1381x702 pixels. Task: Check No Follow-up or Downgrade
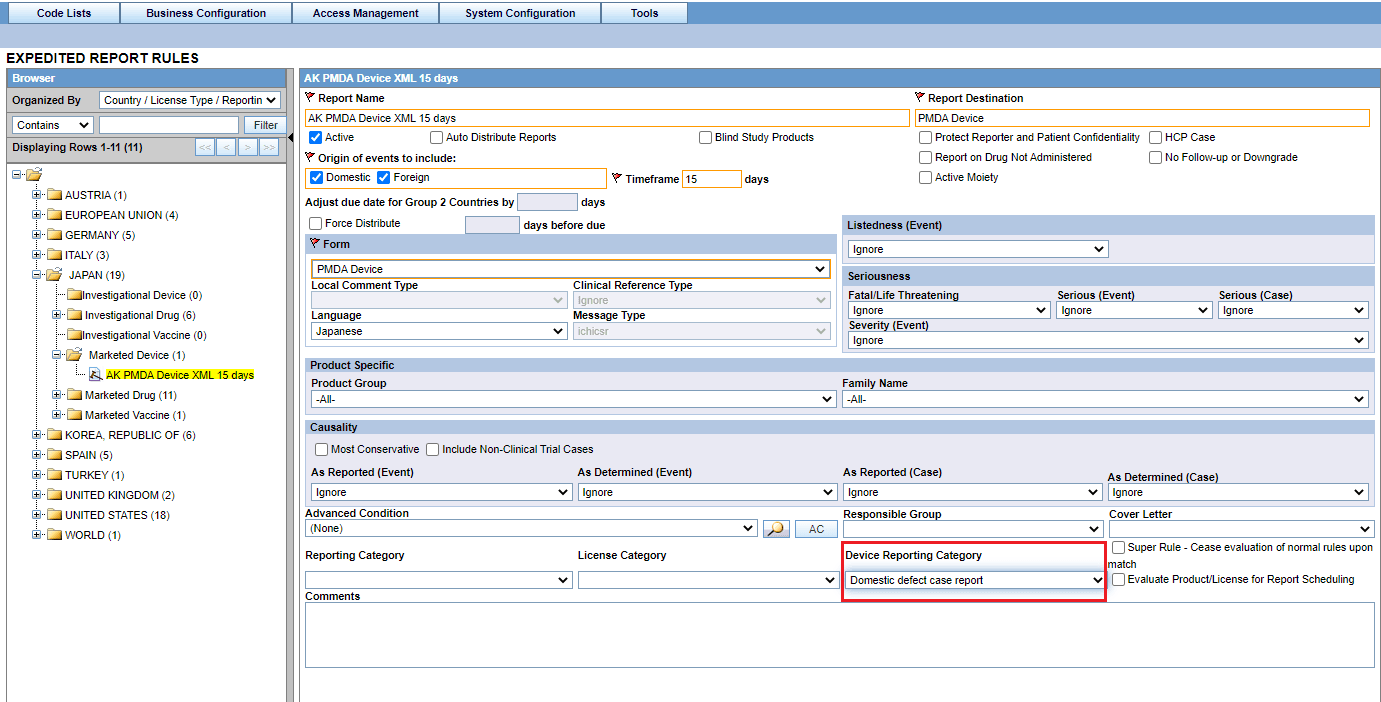[1156, 157]
